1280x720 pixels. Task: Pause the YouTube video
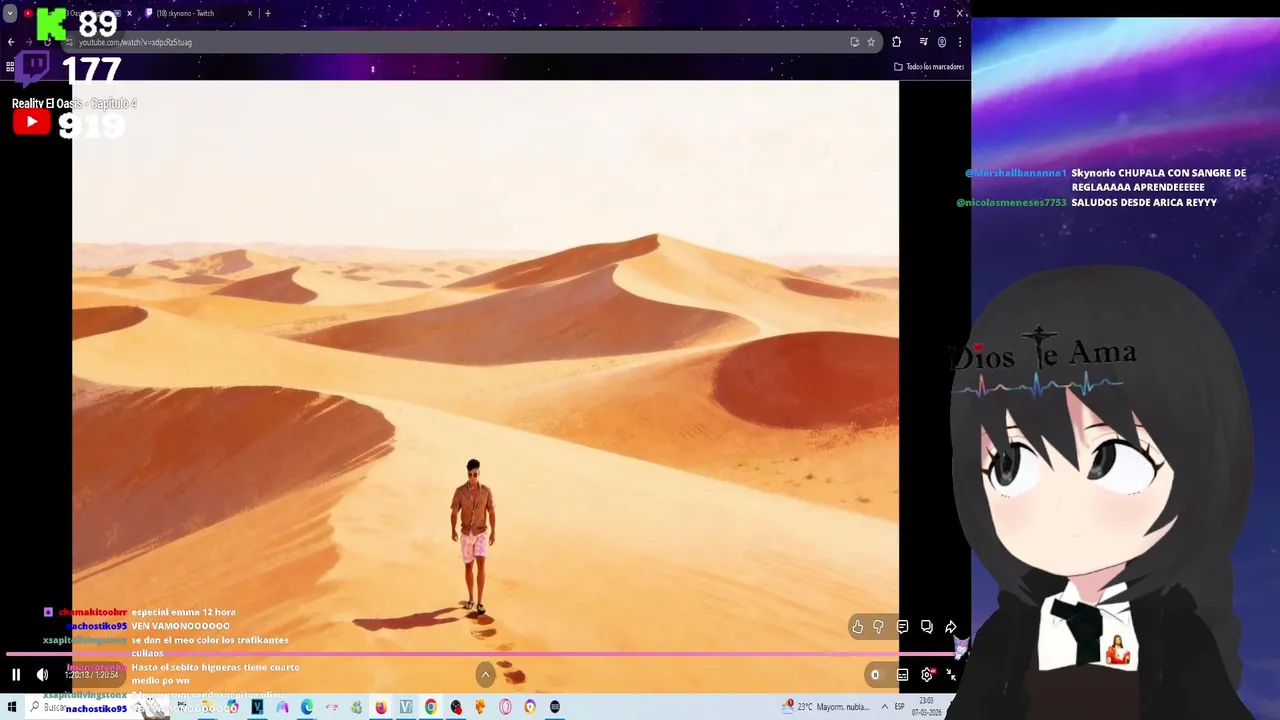click(16, 675)
